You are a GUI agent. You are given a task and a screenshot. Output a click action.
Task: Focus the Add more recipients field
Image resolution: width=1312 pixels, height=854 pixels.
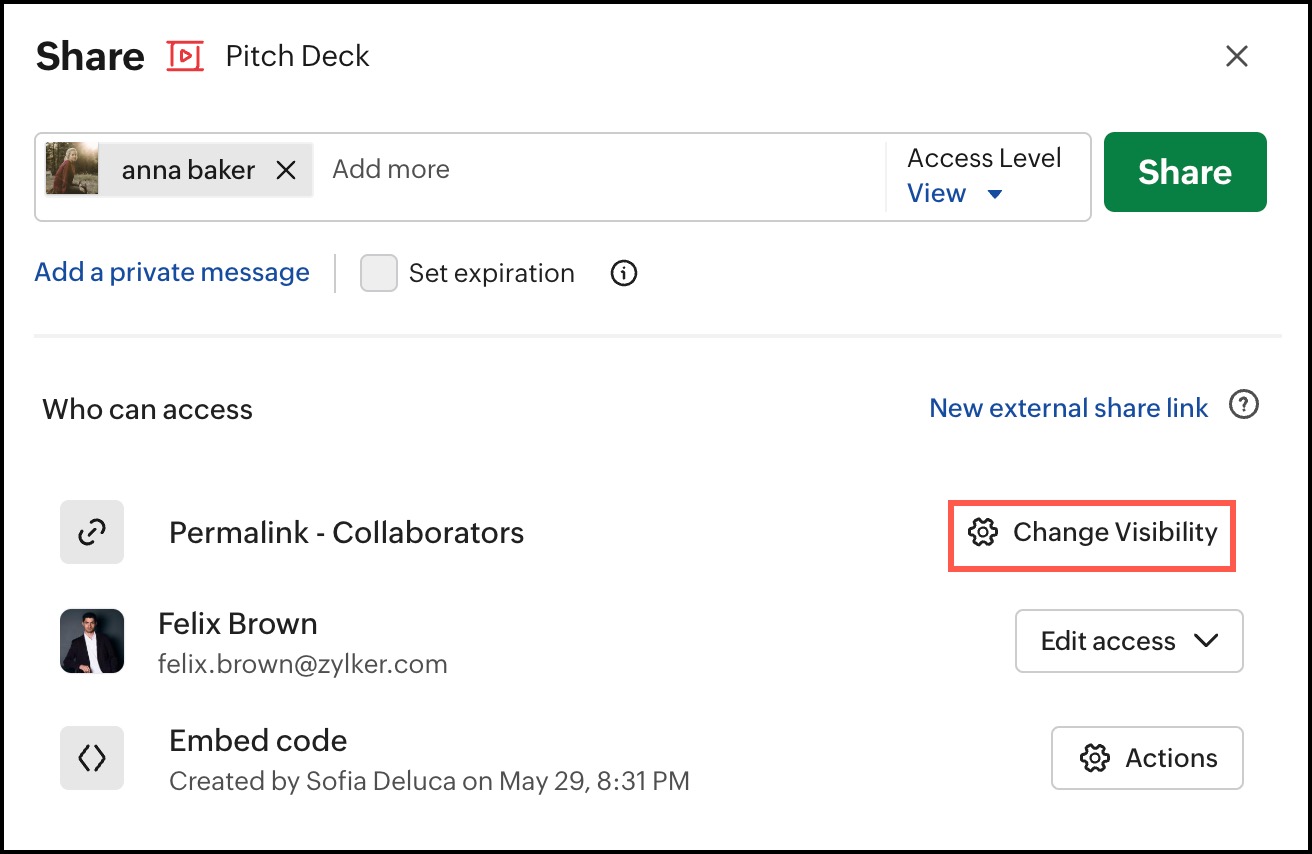point(600,170)
